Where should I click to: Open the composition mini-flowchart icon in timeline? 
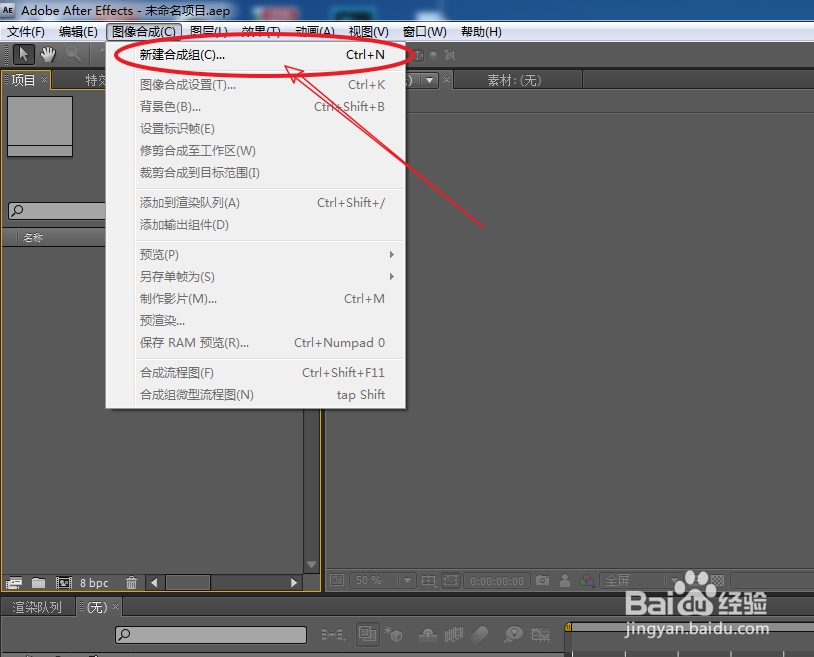[x=333, y=634]
